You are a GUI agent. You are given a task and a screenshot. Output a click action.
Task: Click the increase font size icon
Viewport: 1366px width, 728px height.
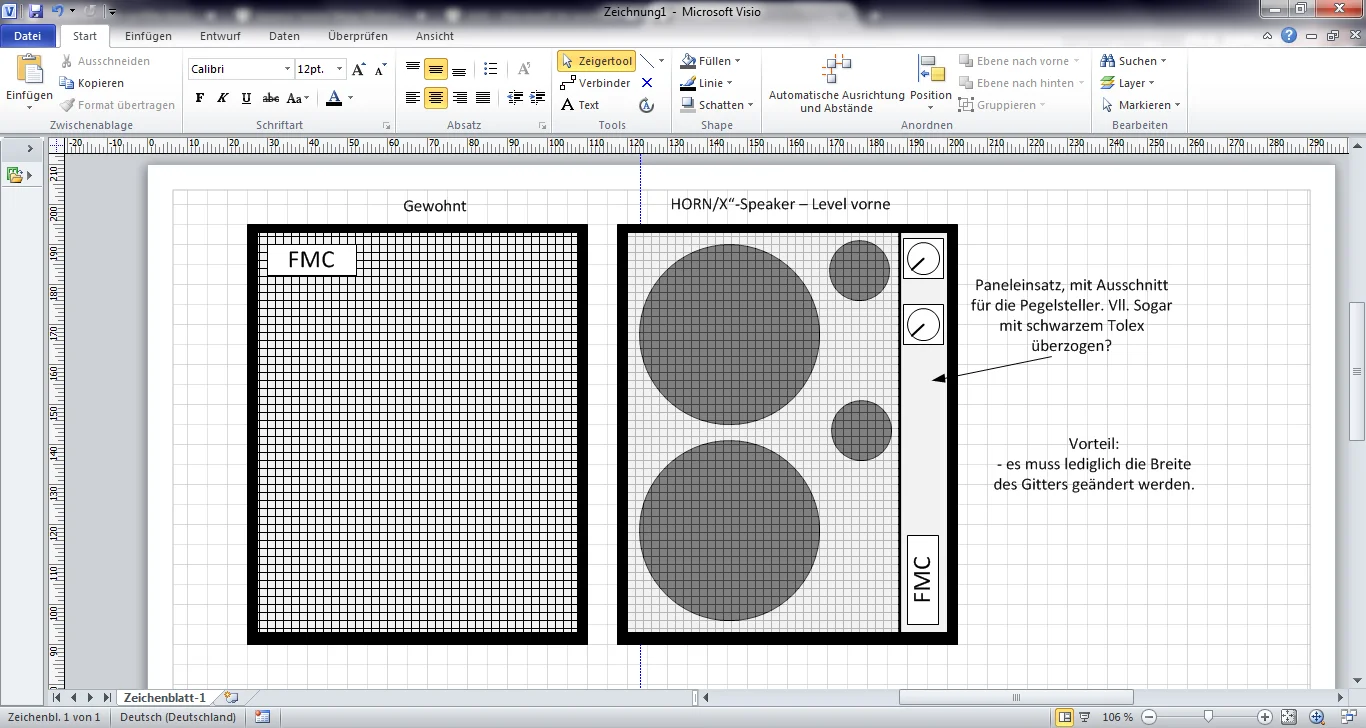tap(359, 69)
